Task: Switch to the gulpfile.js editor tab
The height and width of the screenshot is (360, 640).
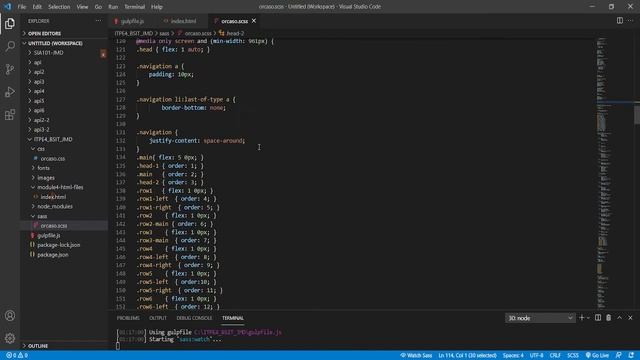Action: click(131, 21)
